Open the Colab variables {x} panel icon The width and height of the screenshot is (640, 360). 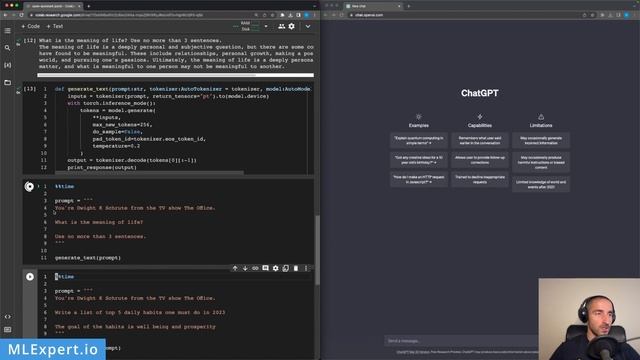tap(7, 65)
